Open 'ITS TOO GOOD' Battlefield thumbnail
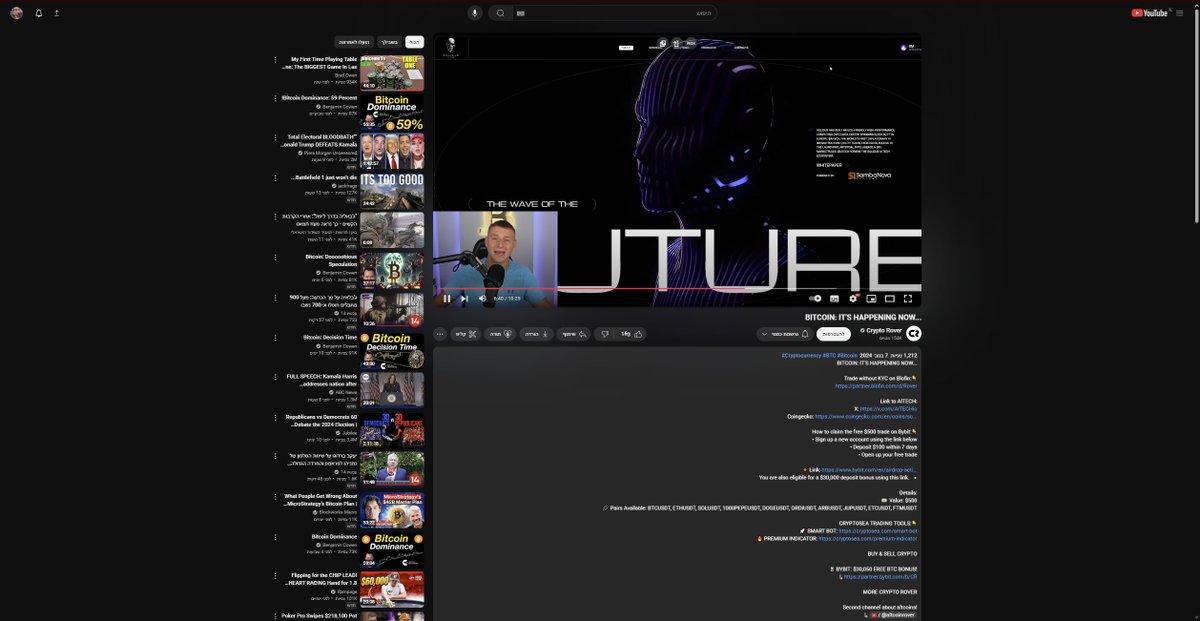 tap(392, 191)
